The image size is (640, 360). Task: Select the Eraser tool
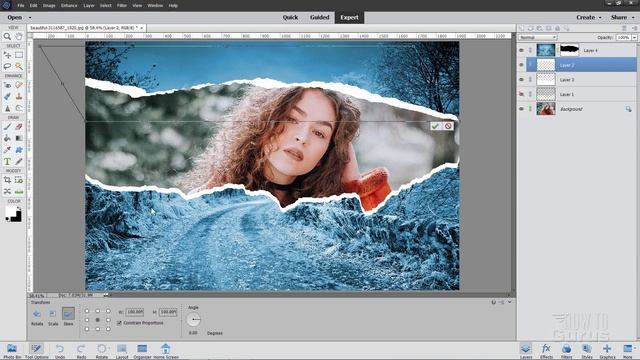click(19, 127)
